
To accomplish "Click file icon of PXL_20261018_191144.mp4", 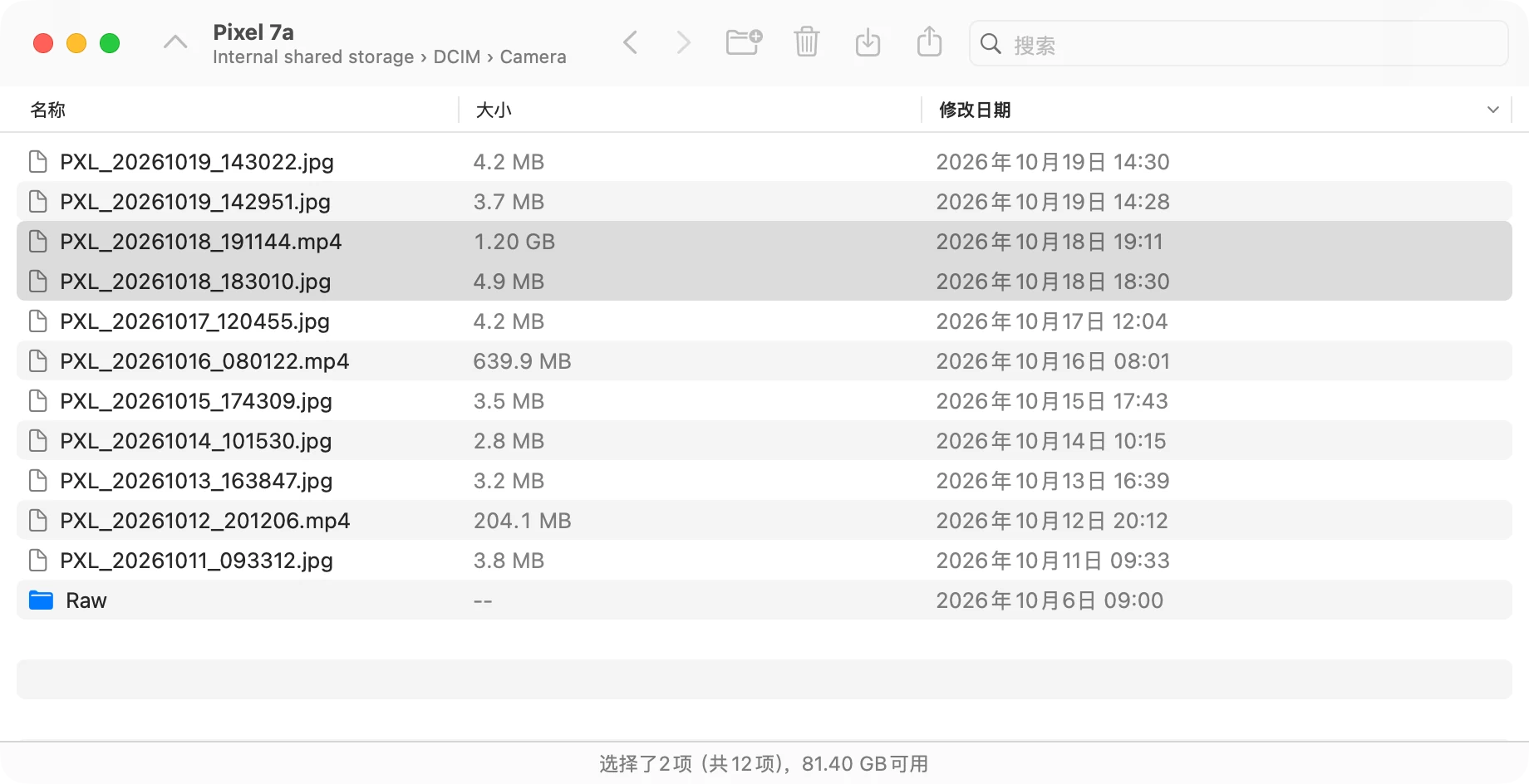I will coord(38,241).
